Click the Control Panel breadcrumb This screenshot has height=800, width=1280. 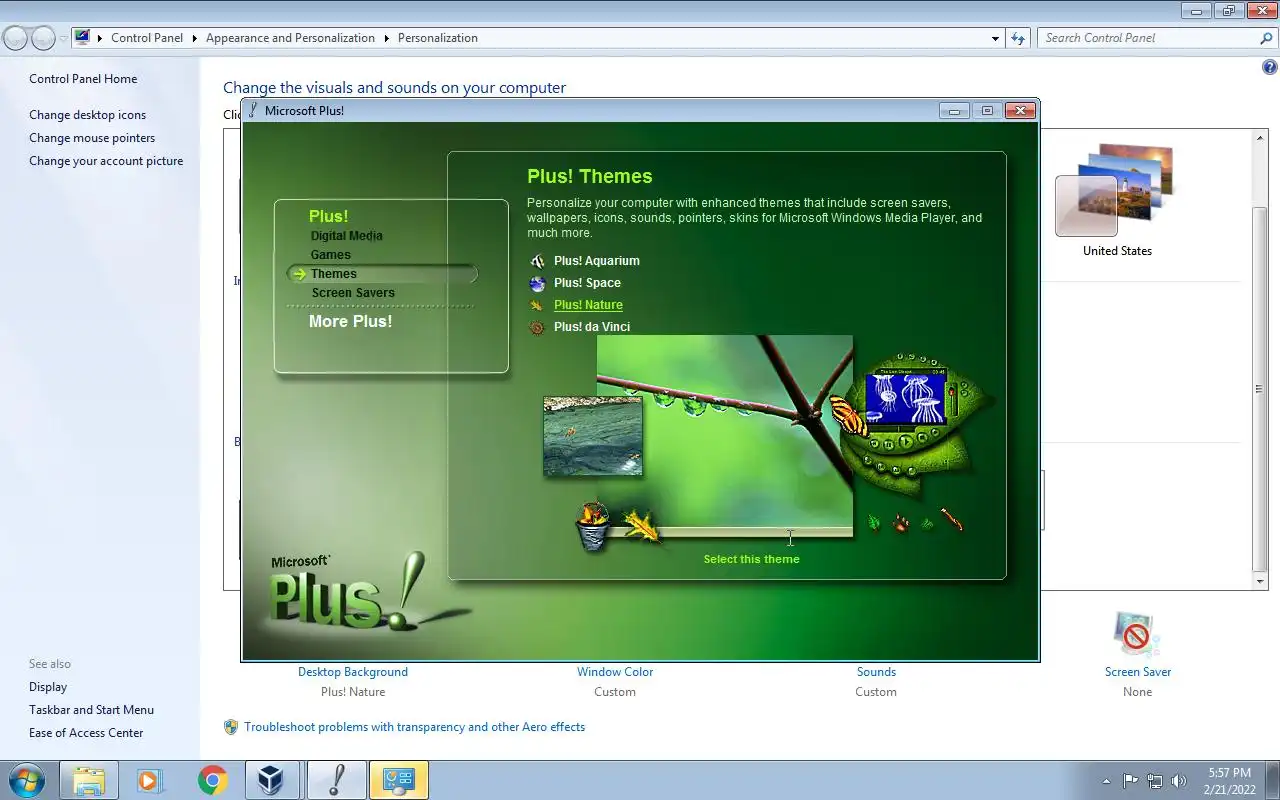[x=147, y=38]
